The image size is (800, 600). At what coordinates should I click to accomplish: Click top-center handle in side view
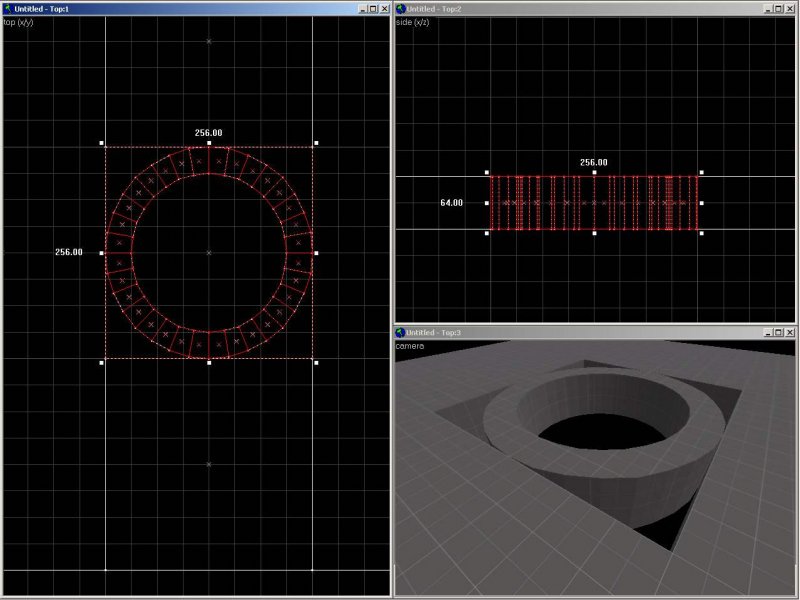(x=594, y=172)
